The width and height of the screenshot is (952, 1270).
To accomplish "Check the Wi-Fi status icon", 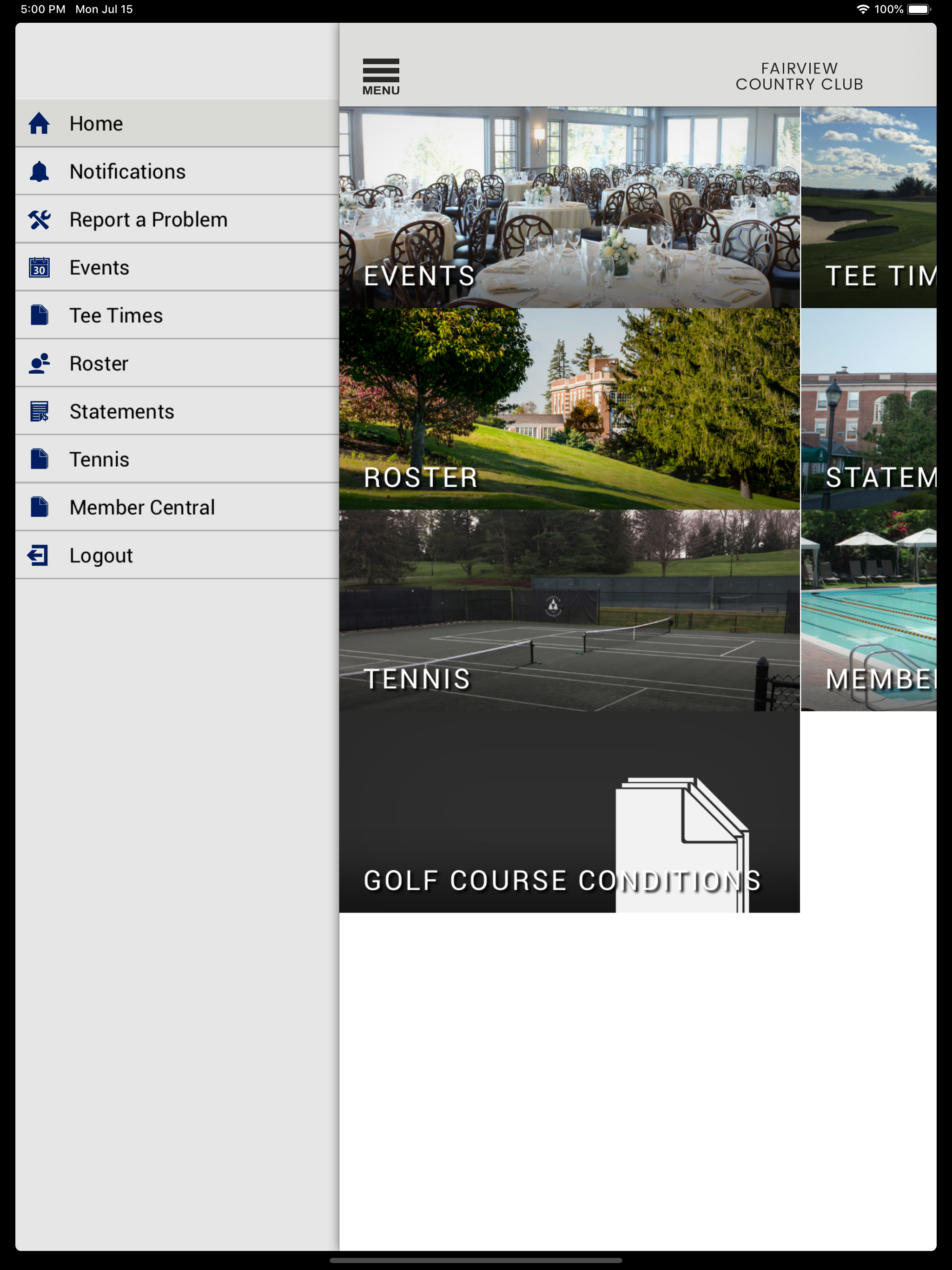I will [862, 9].
